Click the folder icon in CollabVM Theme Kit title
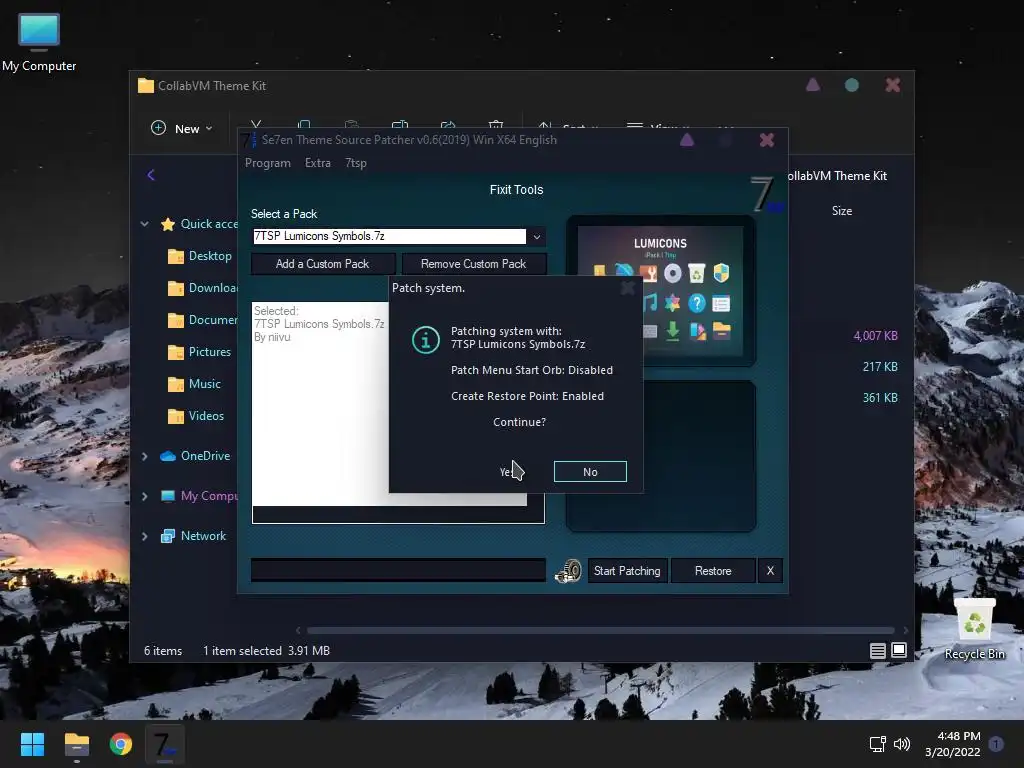The height and width of the screenshot is (768, 1024). click(146, 86)
